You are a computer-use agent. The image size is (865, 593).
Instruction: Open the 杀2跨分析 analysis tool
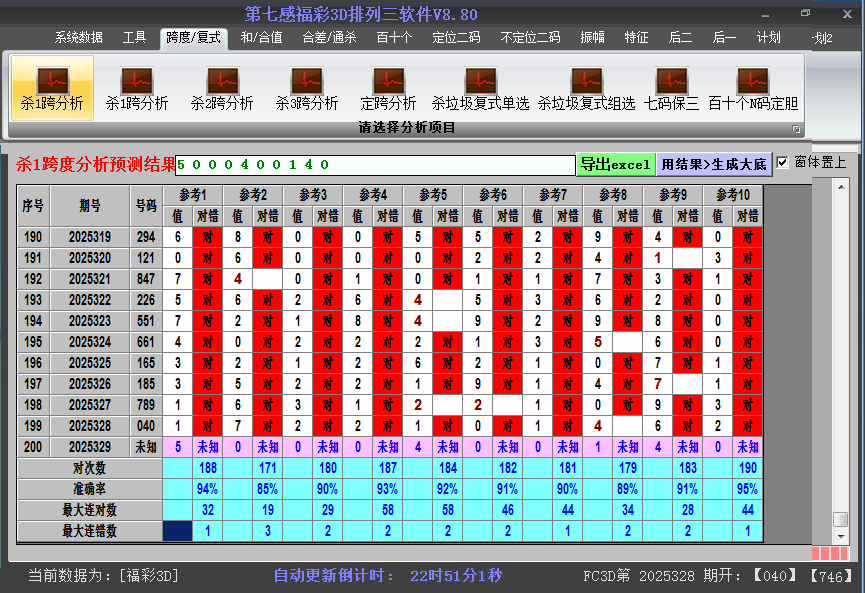coord(222,88)
